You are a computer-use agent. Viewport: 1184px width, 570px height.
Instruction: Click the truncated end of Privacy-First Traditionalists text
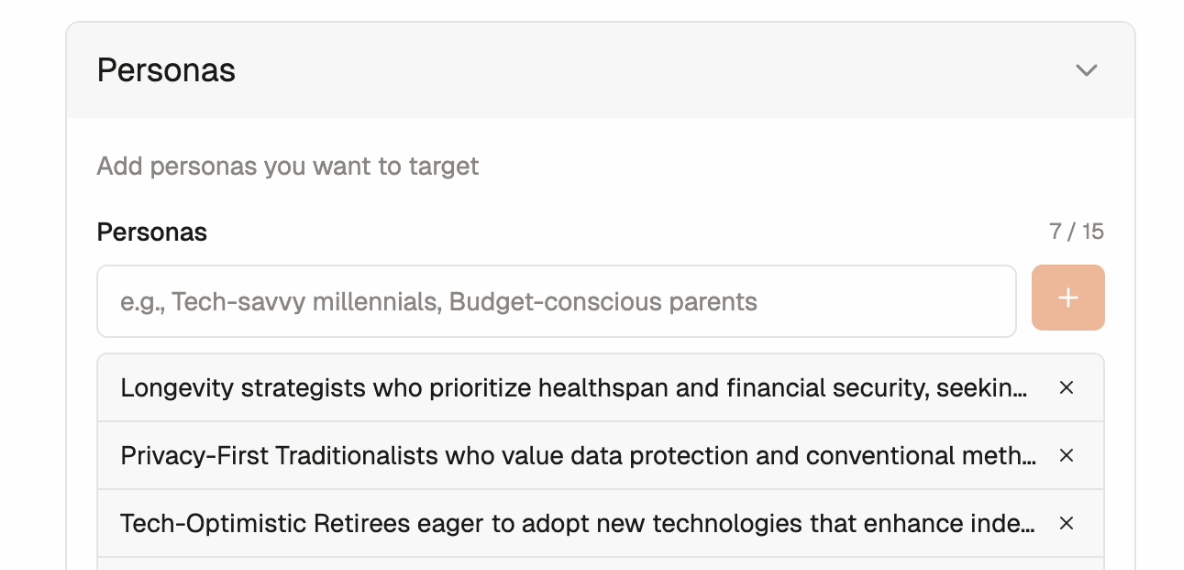[1005, 456]
